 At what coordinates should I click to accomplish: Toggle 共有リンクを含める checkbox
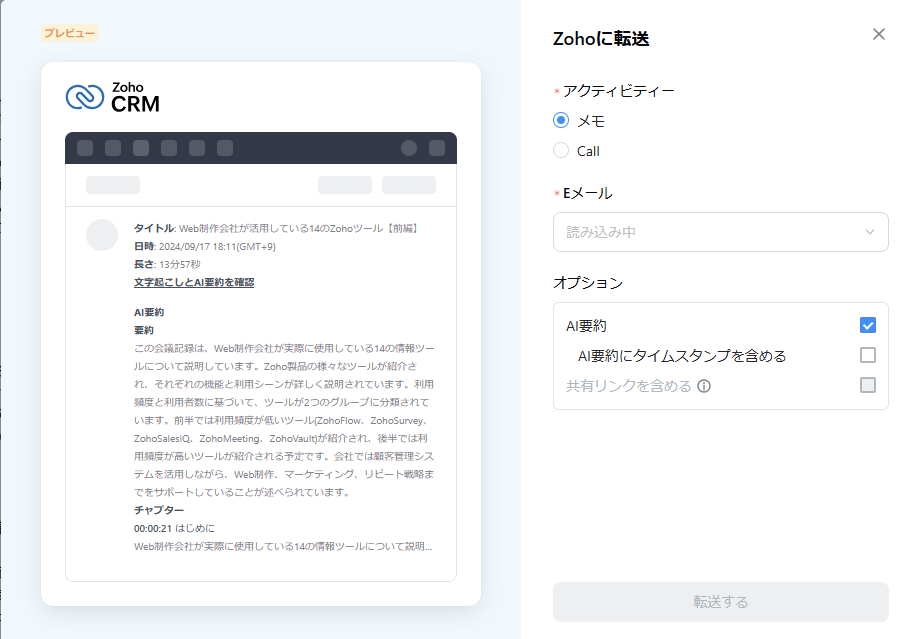[x=867, y=385]
